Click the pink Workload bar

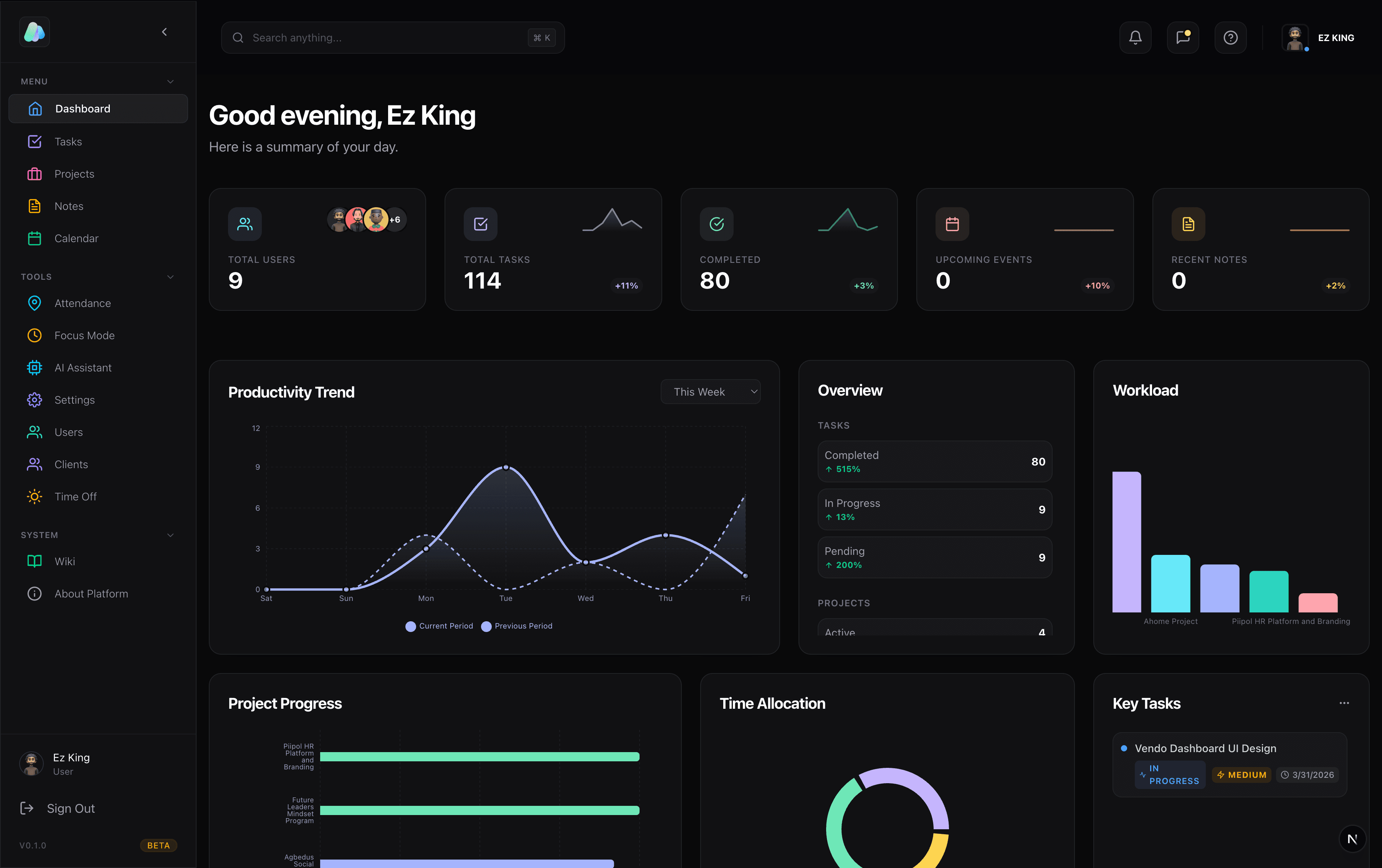click(x=1318, y=602)
